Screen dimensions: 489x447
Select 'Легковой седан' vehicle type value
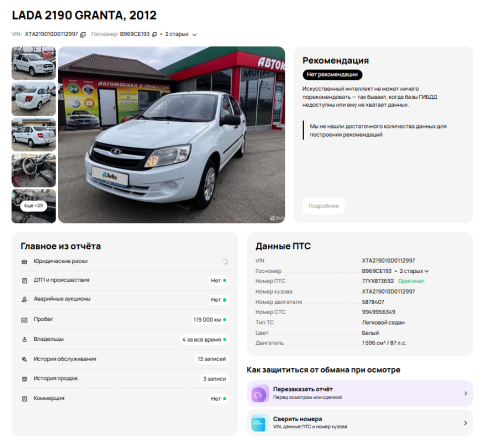tap(383, 322)
